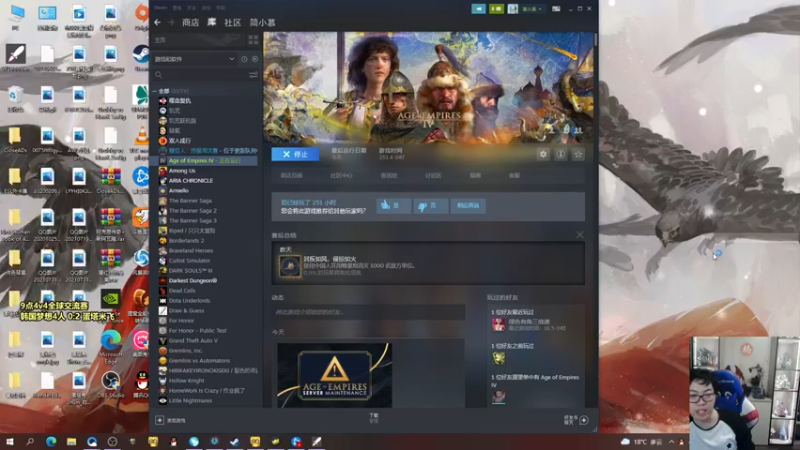Close the post-game summary panel

pyautogui.click(x=580, y=235)
